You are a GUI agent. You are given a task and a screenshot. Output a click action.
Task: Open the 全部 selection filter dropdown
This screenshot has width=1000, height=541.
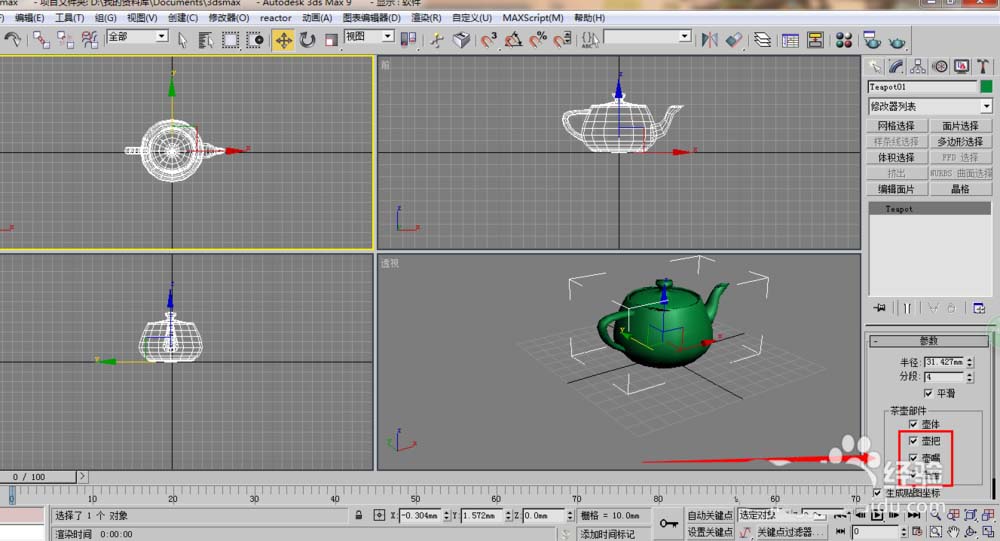[161, 37]
